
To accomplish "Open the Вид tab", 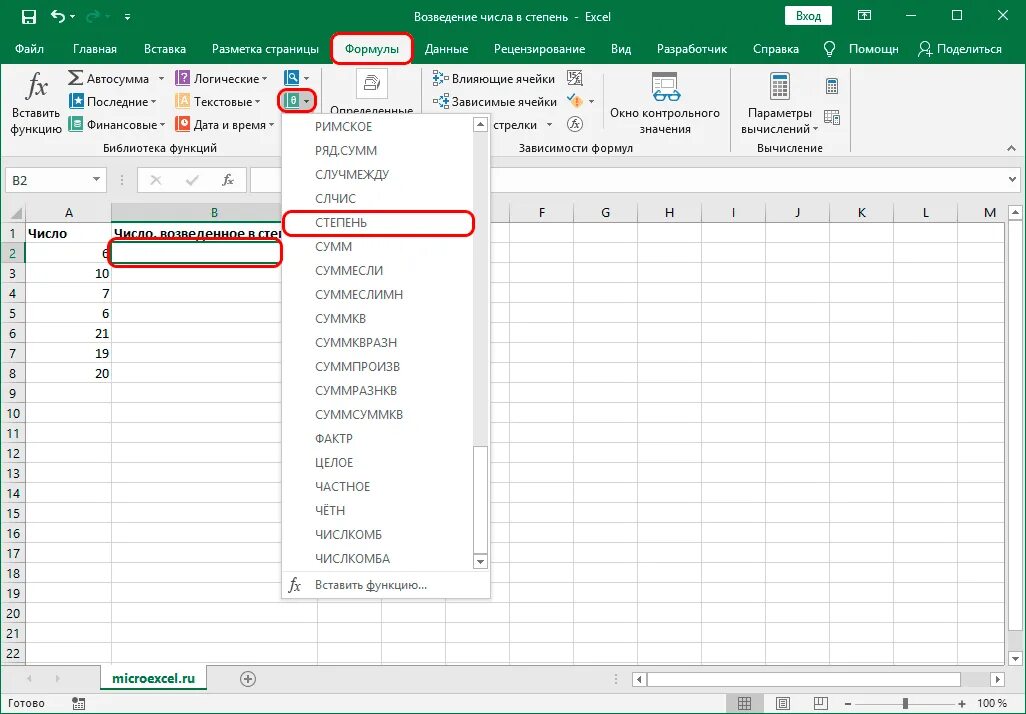I will tap(621, 49).
